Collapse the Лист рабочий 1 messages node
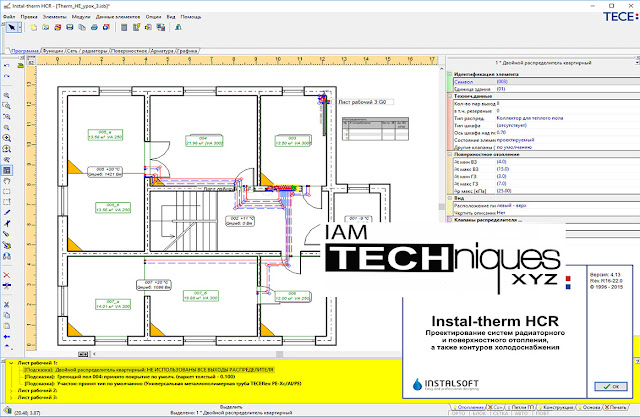This screenshot has width=640, height=417. (11, 363)
